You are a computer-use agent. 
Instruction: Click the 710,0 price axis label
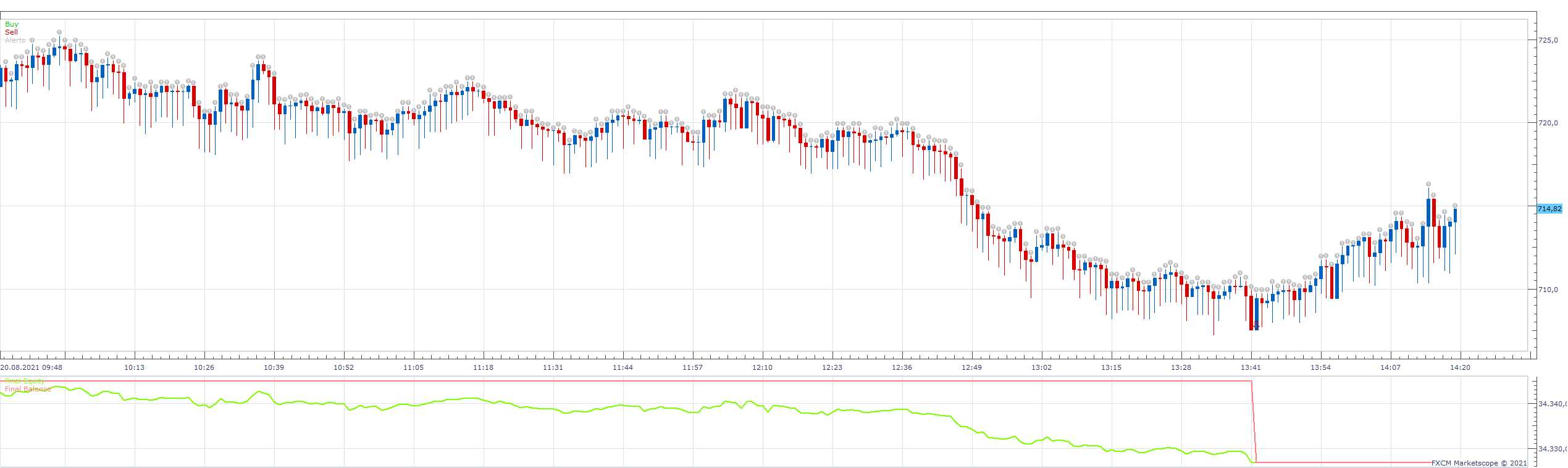click(1548, 289)
